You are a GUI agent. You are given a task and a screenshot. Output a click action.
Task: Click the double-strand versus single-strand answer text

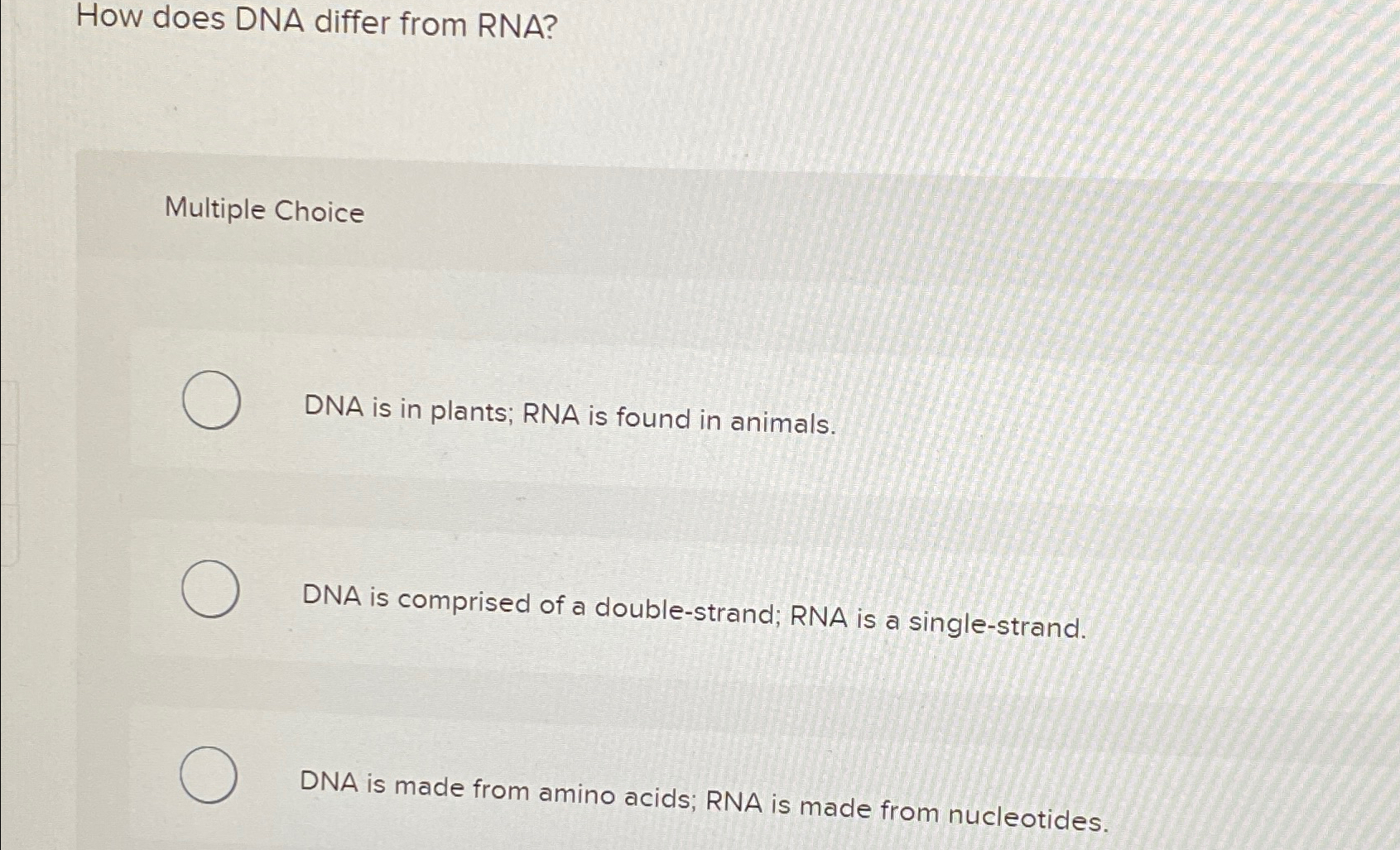tap(695, 608)
